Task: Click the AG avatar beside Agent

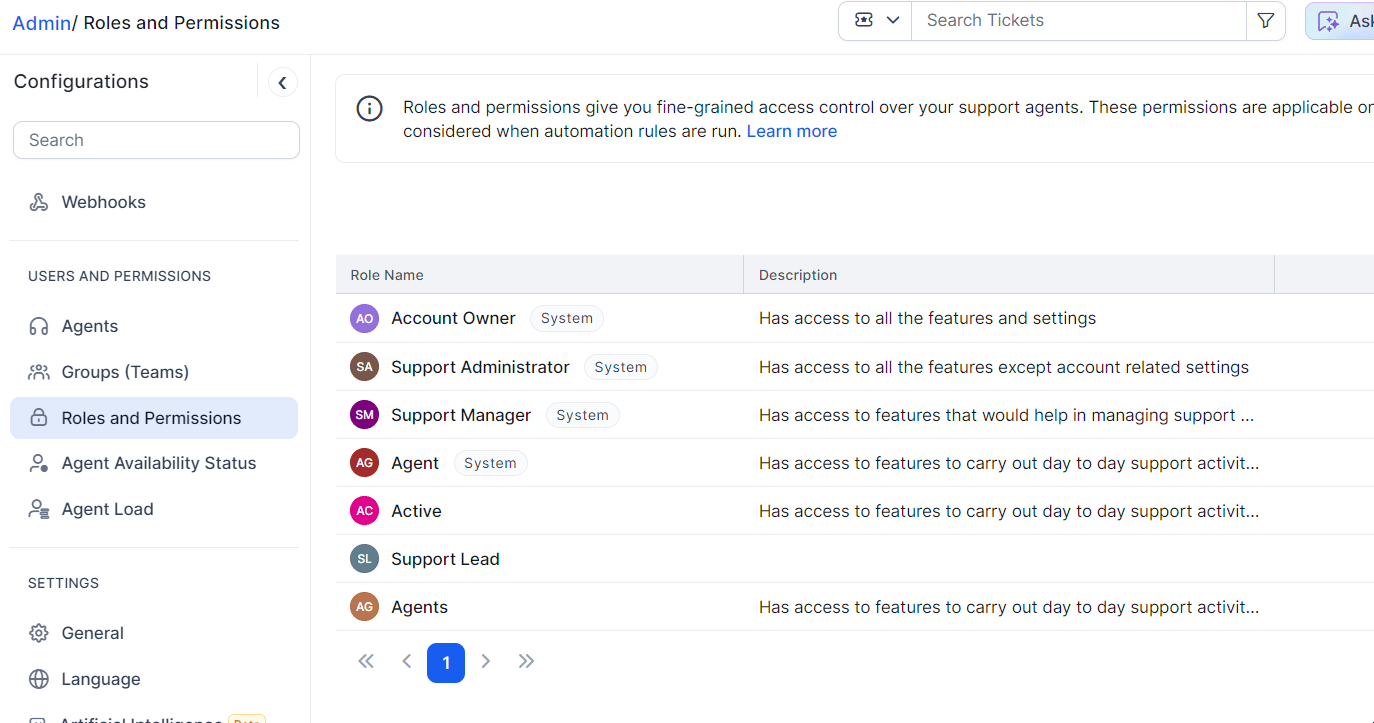Action: point(364,463)
